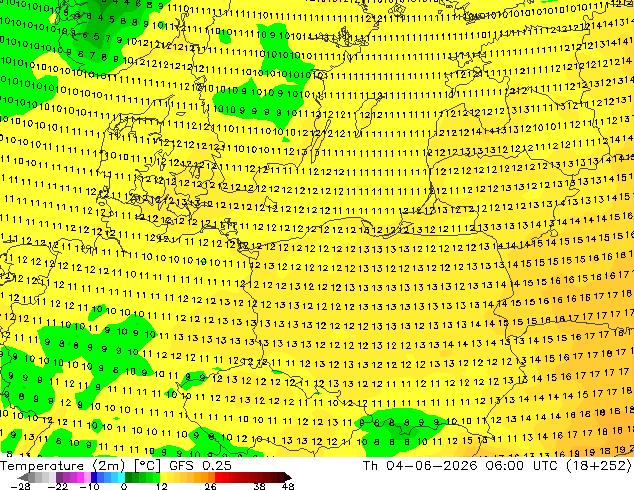Click the "12" legend scale value
The width and height of the screenshot is (634, 490).
[x=162, y=486]
